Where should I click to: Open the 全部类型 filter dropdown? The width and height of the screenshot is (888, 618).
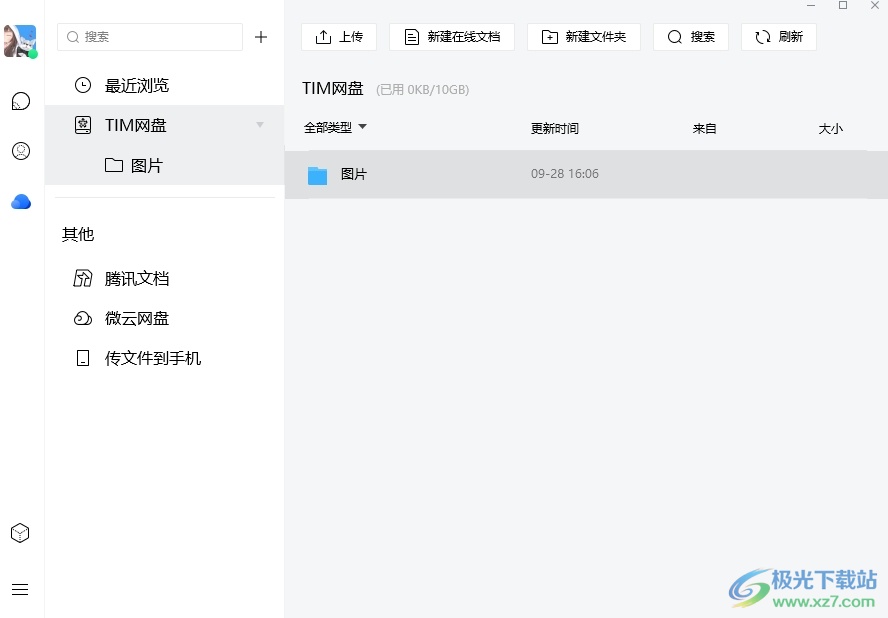click(335, 127)
